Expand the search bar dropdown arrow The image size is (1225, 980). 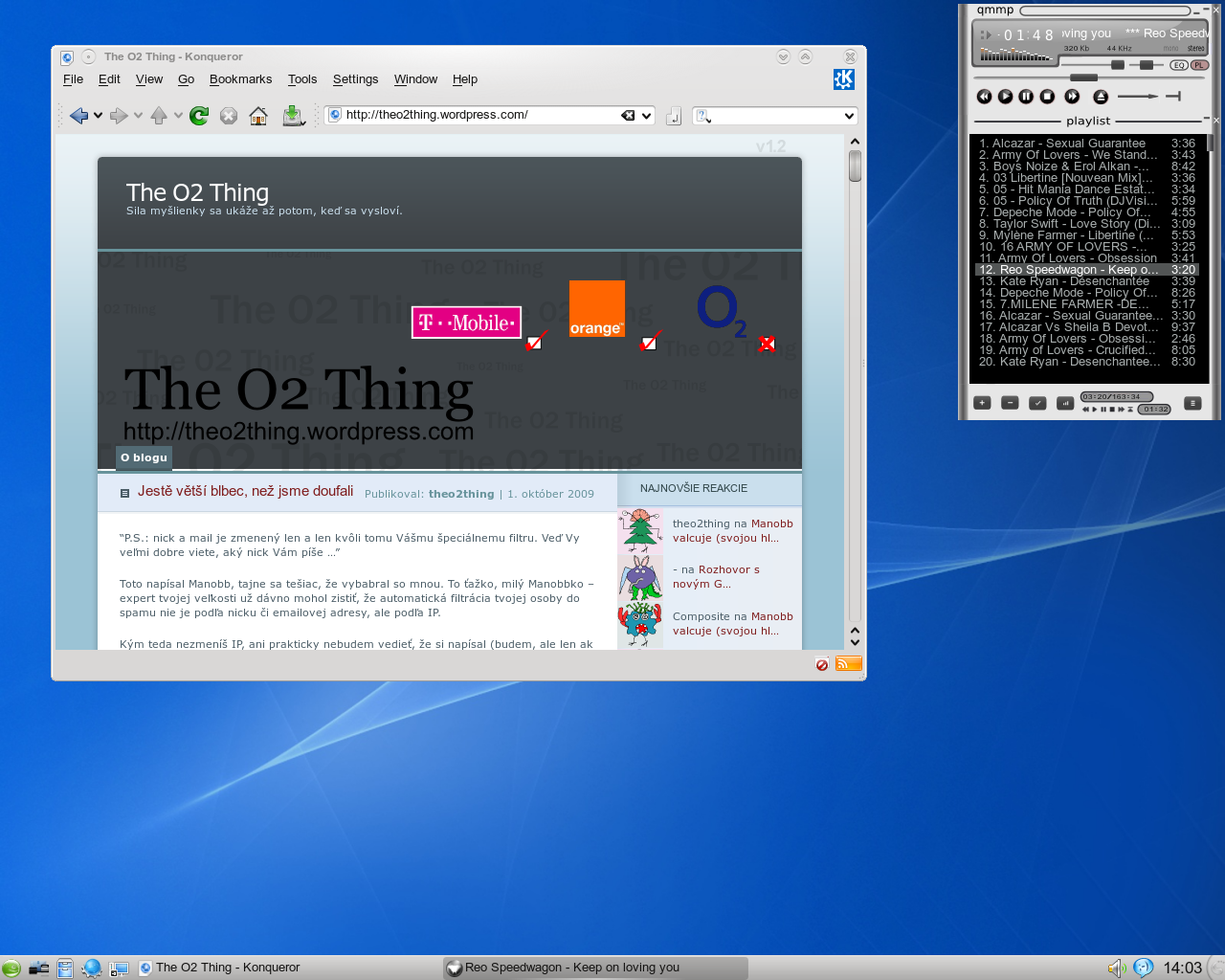point(849,116)
